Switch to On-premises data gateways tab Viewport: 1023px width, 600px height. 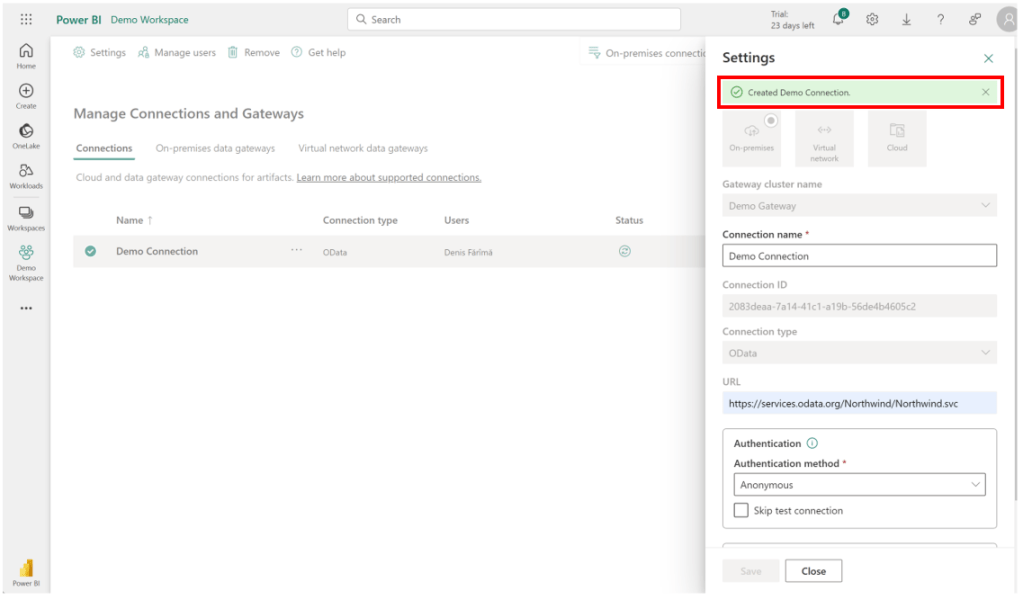[215, 148]
